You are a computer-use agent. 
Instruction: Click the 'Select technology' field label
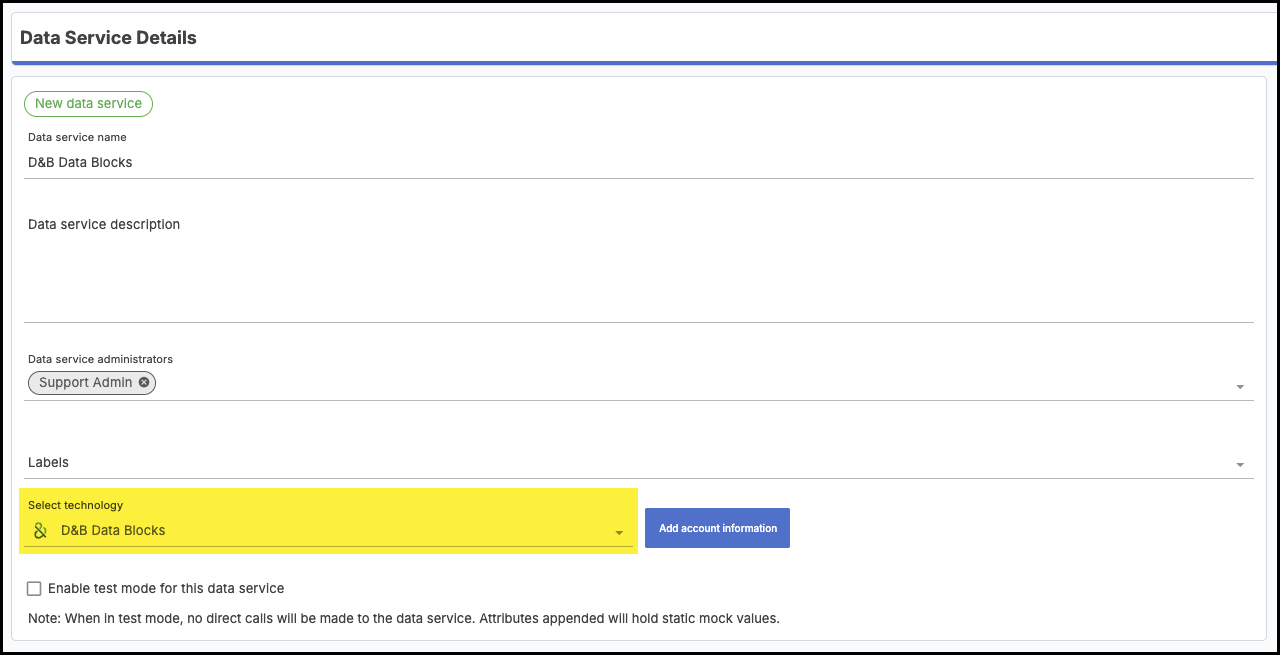pyautogui.click(x=76, y=506)
